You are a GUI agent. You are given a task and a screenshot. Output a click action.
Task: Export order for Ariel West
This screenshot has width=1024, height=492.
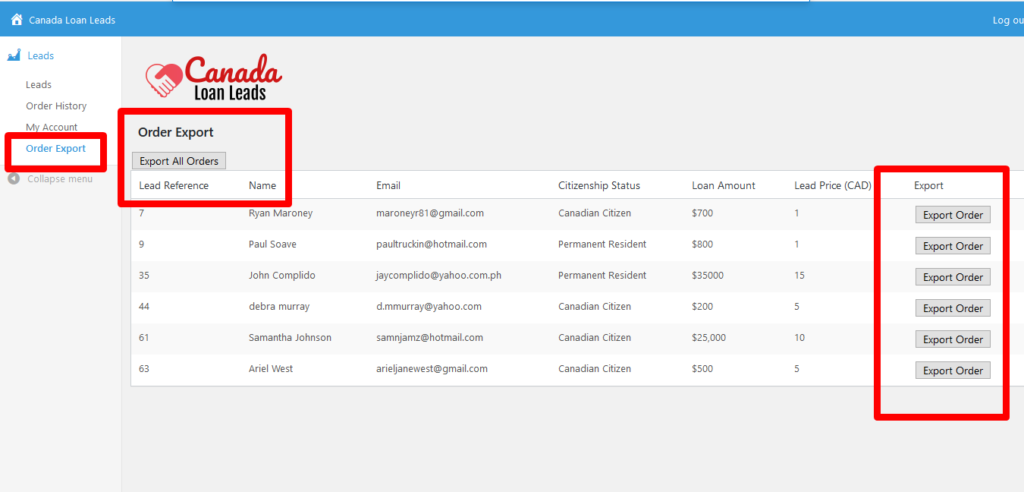coord(952,371)
